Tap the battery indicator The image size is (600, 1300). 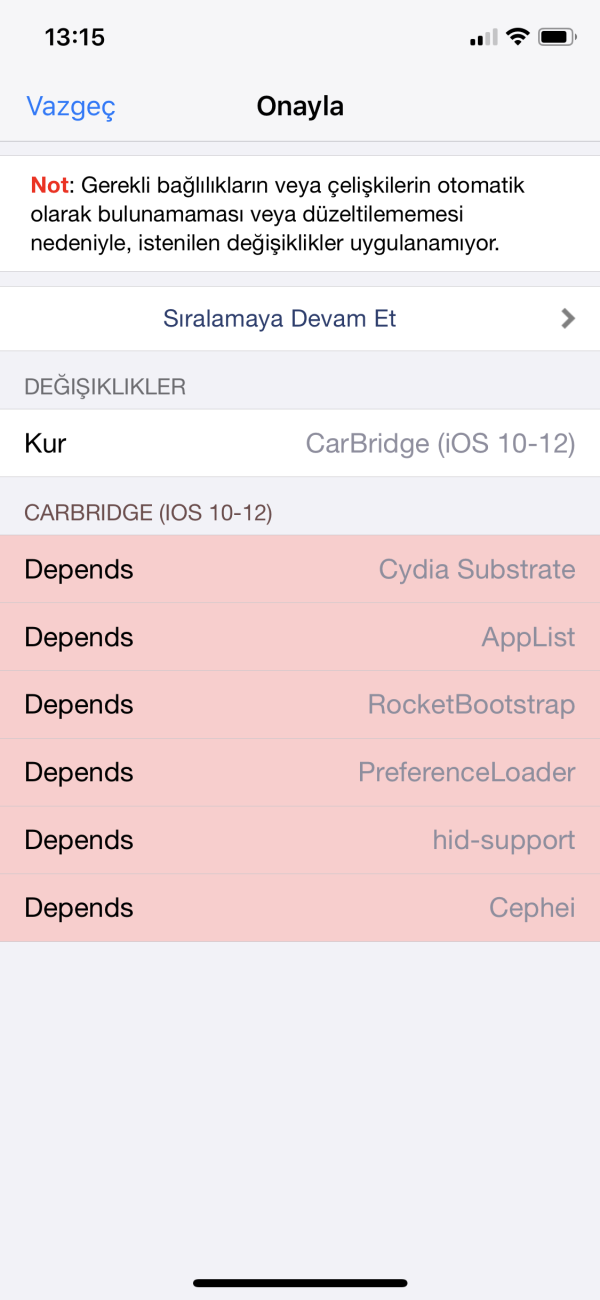pyautogui.click(x=557, y=35)
